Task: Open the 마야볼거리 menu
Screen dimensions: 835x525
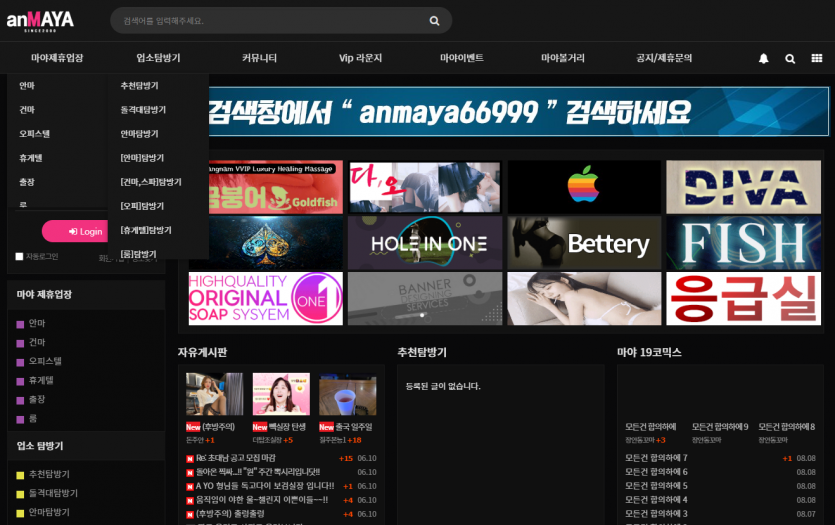Action: tap(563, 58)
